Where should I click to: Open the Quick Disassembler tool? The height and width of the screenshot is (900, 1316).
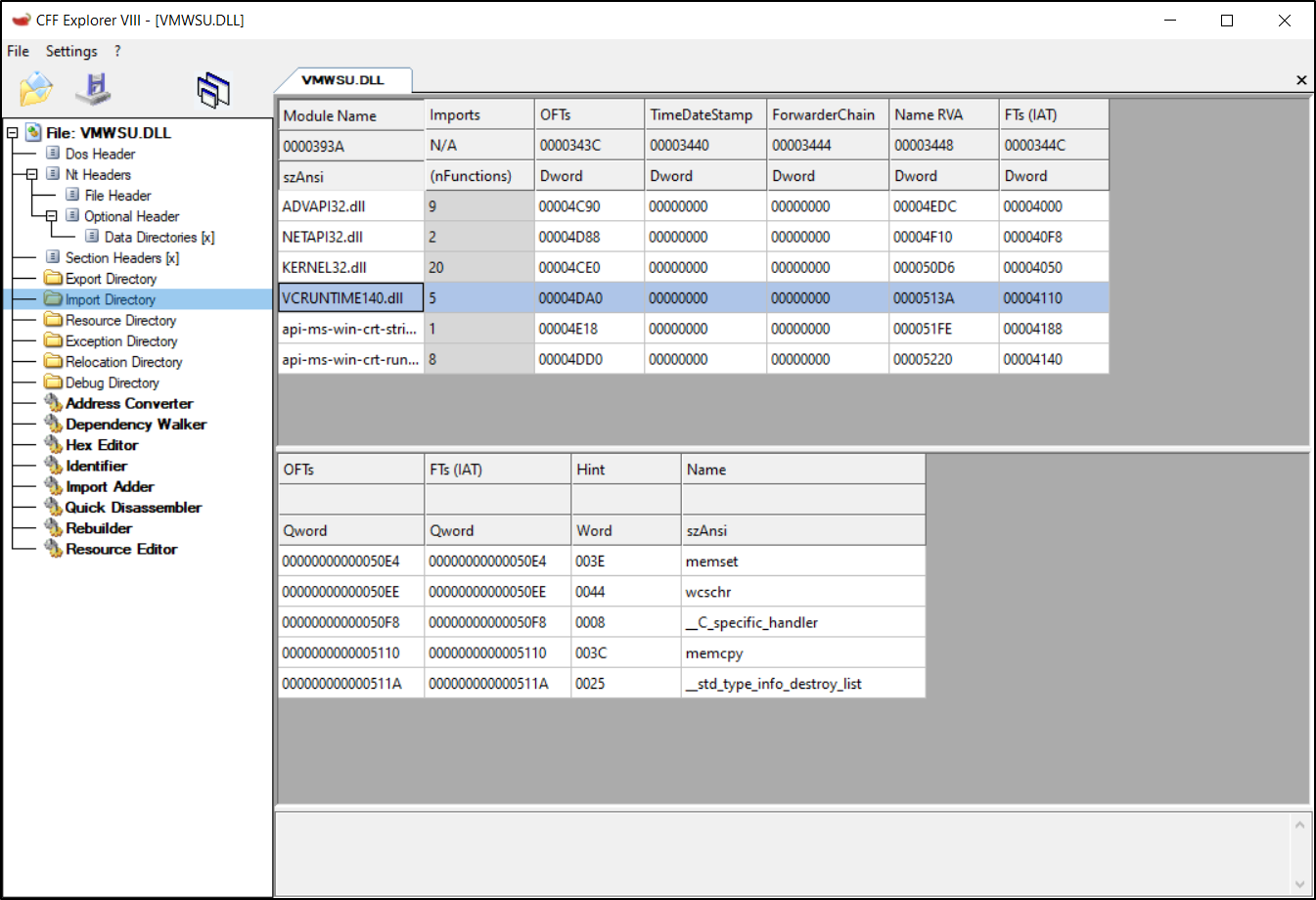click(133, 508)
